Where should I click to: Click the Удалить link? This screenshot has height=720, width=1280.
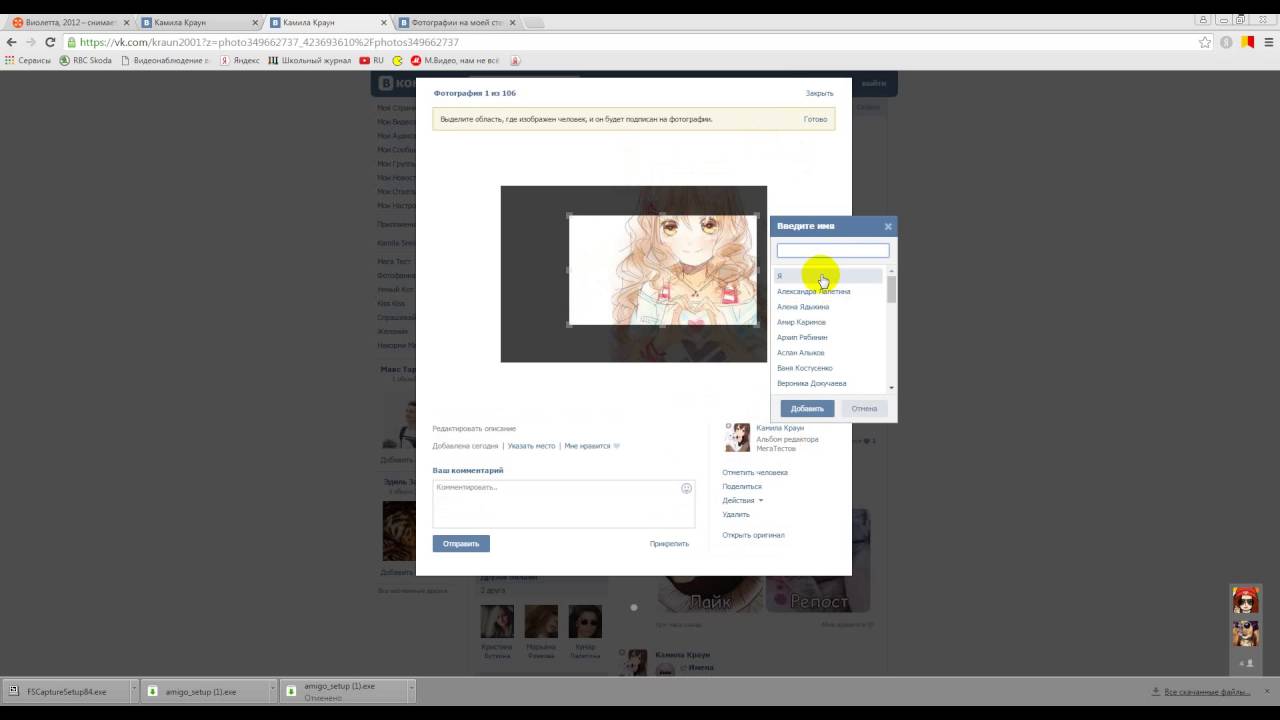tap(736, 514)
